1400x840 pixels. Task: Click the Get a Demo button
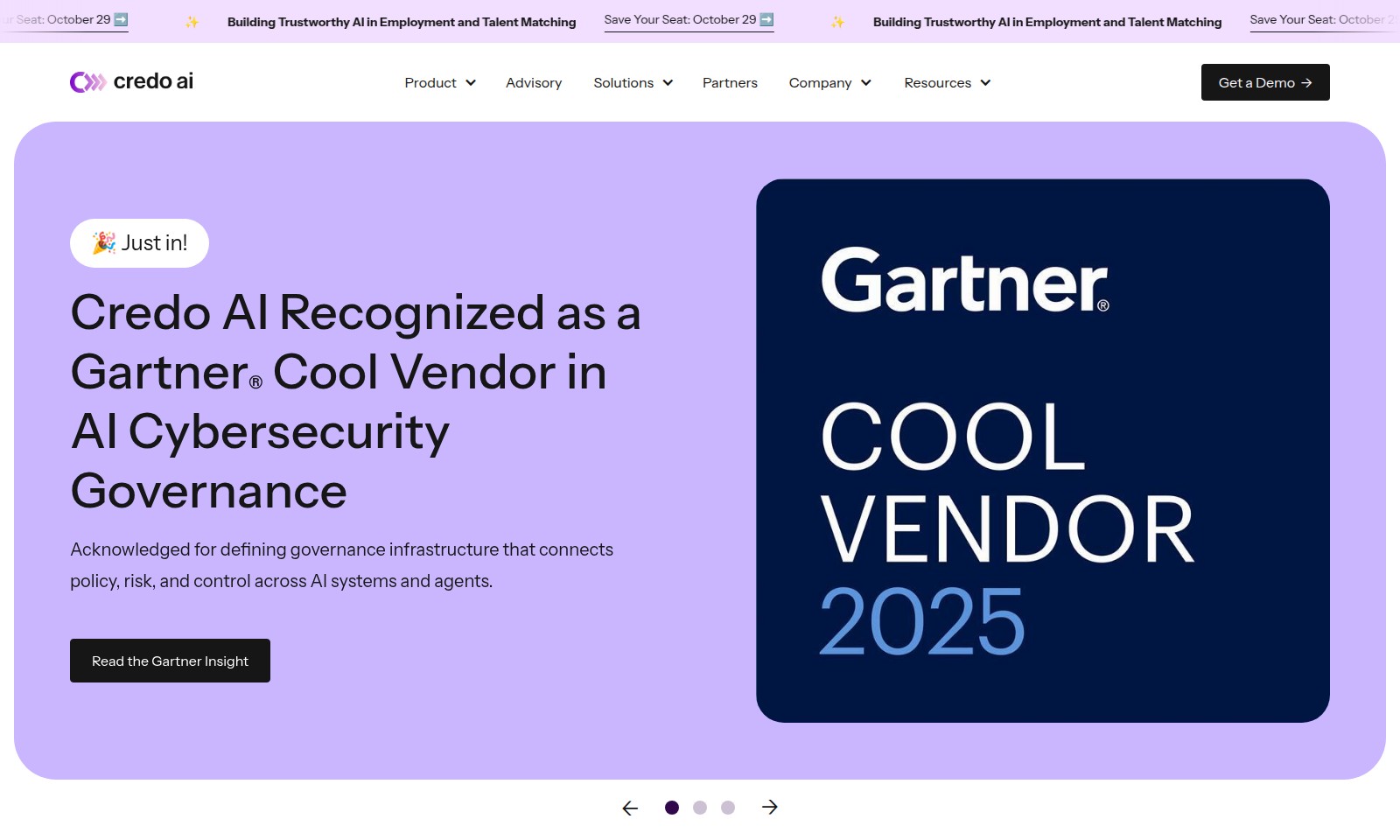coord(1265,82)
